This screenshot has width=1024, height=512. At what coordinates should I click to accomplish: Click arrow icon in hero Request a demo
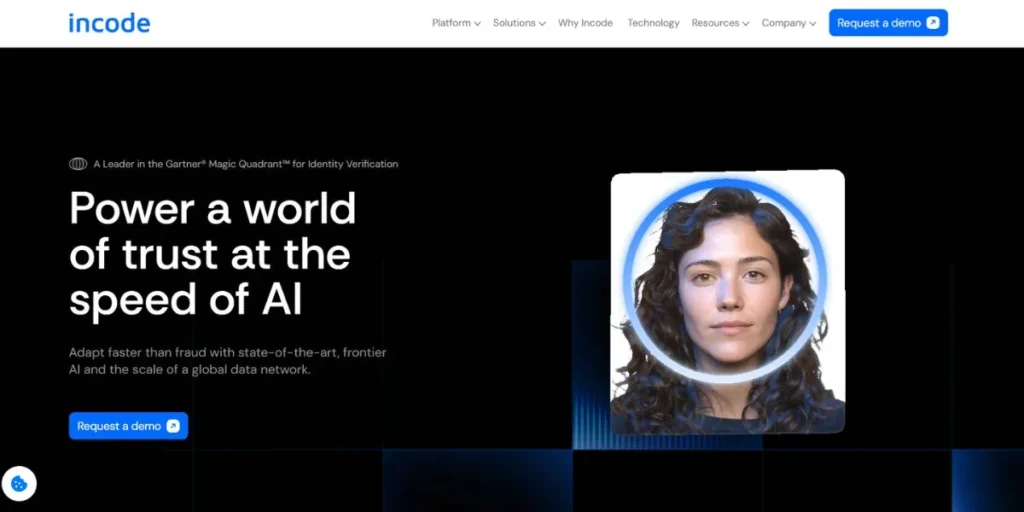click(173, 426)
